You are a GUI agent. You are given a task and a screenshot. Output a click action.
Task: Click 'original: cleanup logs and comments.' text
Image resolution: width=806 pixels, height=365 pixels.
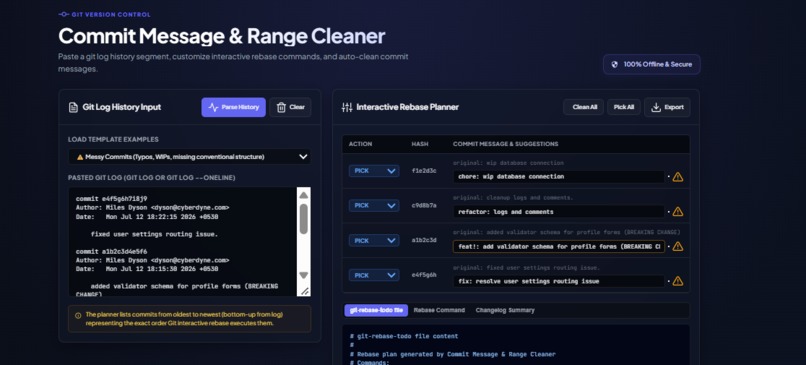coord(513,198)
